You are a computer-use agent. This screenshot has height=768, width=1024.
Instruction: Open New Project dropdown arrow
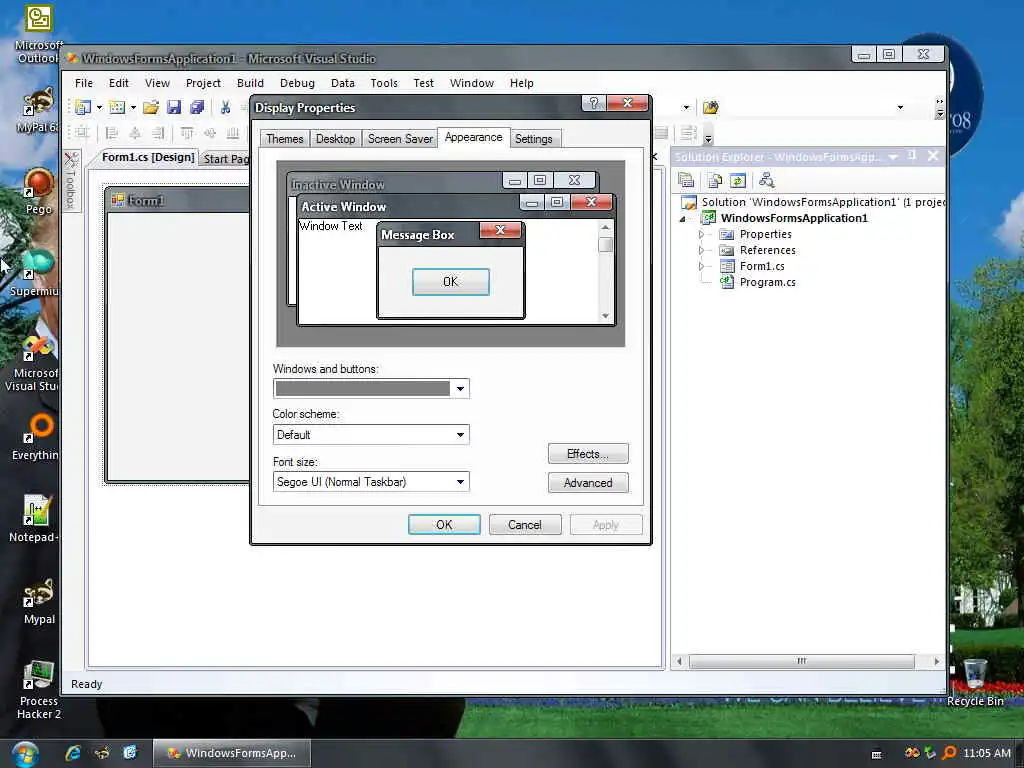point(99,108)
